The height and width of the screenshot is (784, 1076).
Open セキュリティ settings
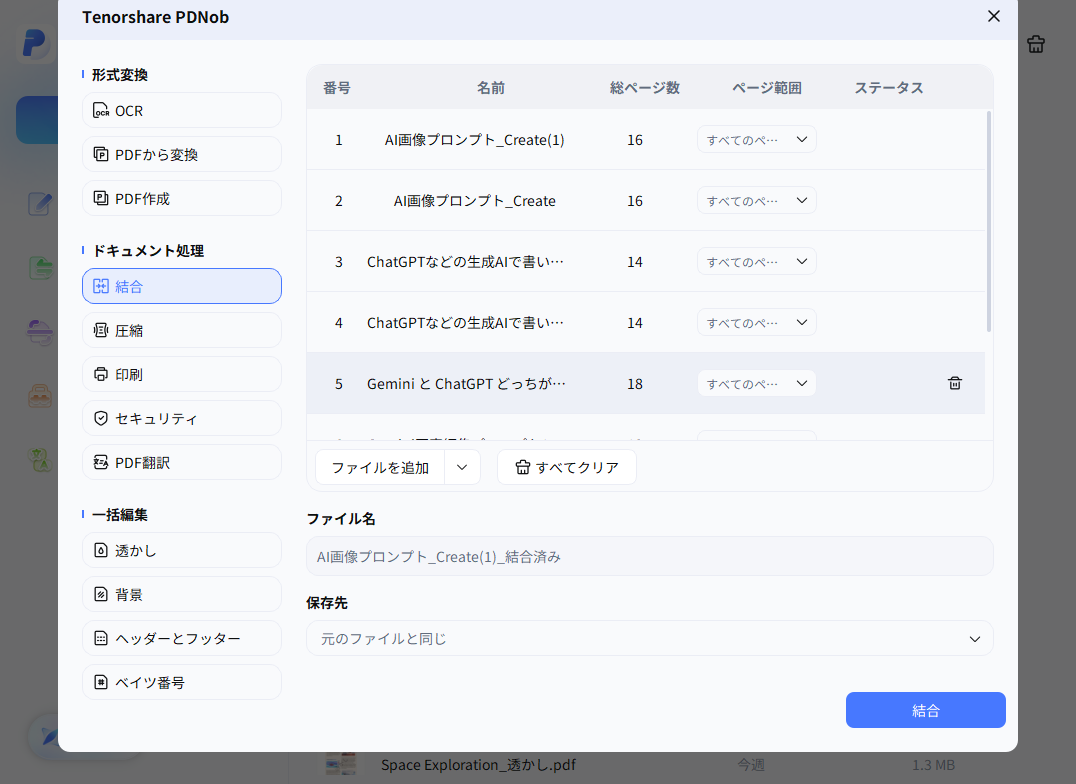click(182, 418)
